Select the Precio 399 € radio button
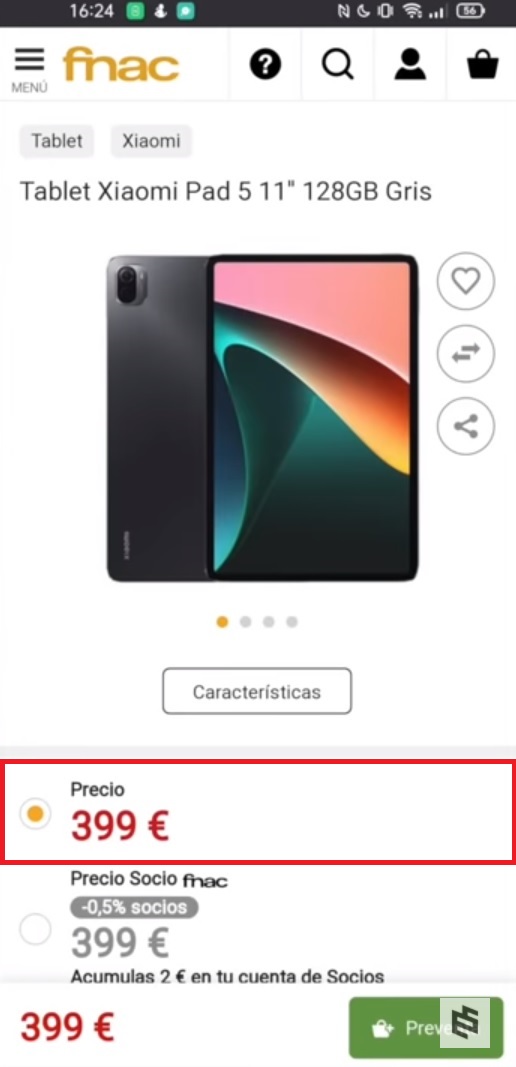This screenshot has width=516, height=1067. 35,812
